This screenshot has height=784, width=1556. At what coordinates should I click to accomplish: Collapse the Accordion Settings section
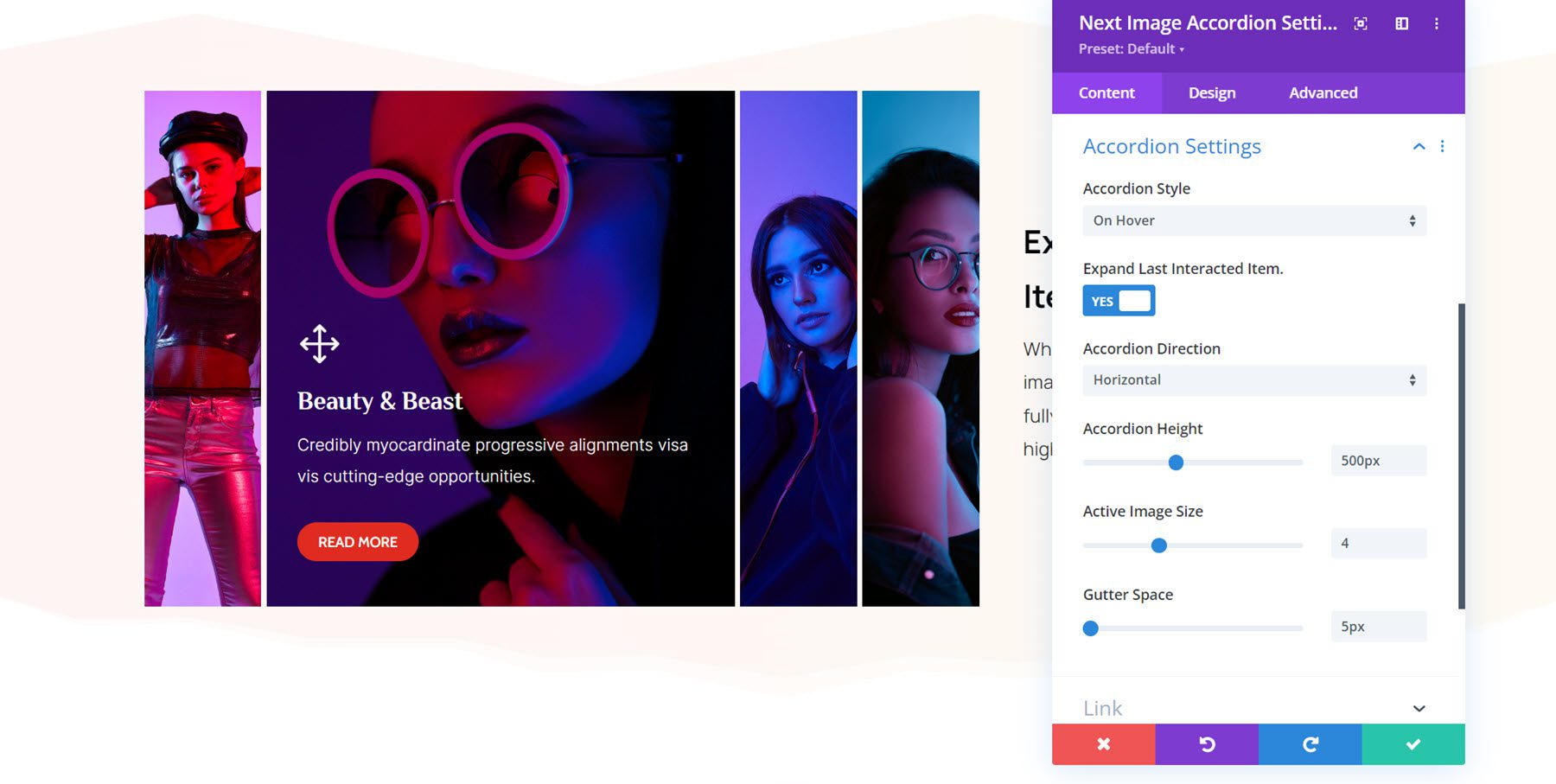[1419, 146]
